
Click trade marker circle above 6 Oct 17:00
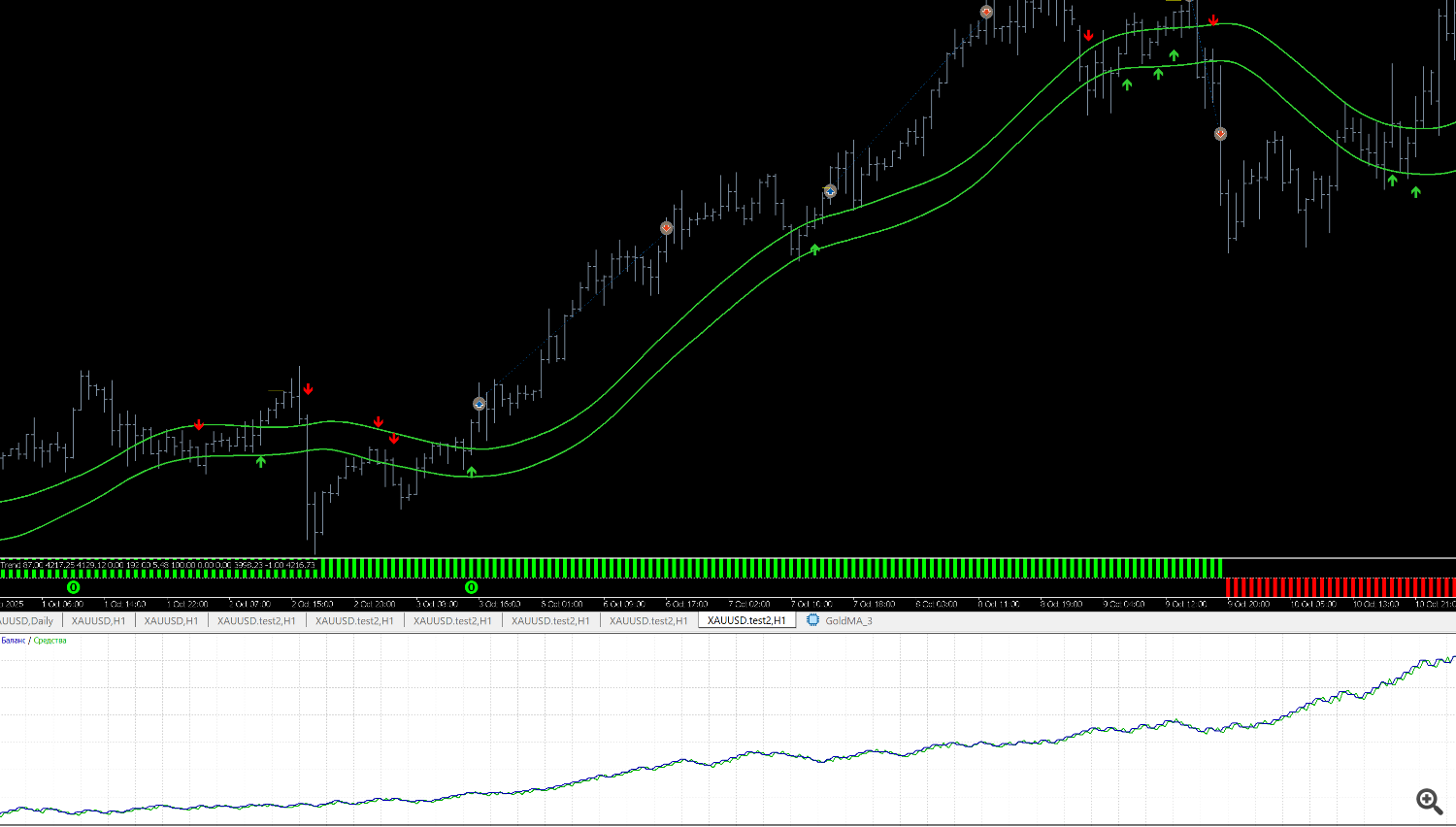click(667, 228)
